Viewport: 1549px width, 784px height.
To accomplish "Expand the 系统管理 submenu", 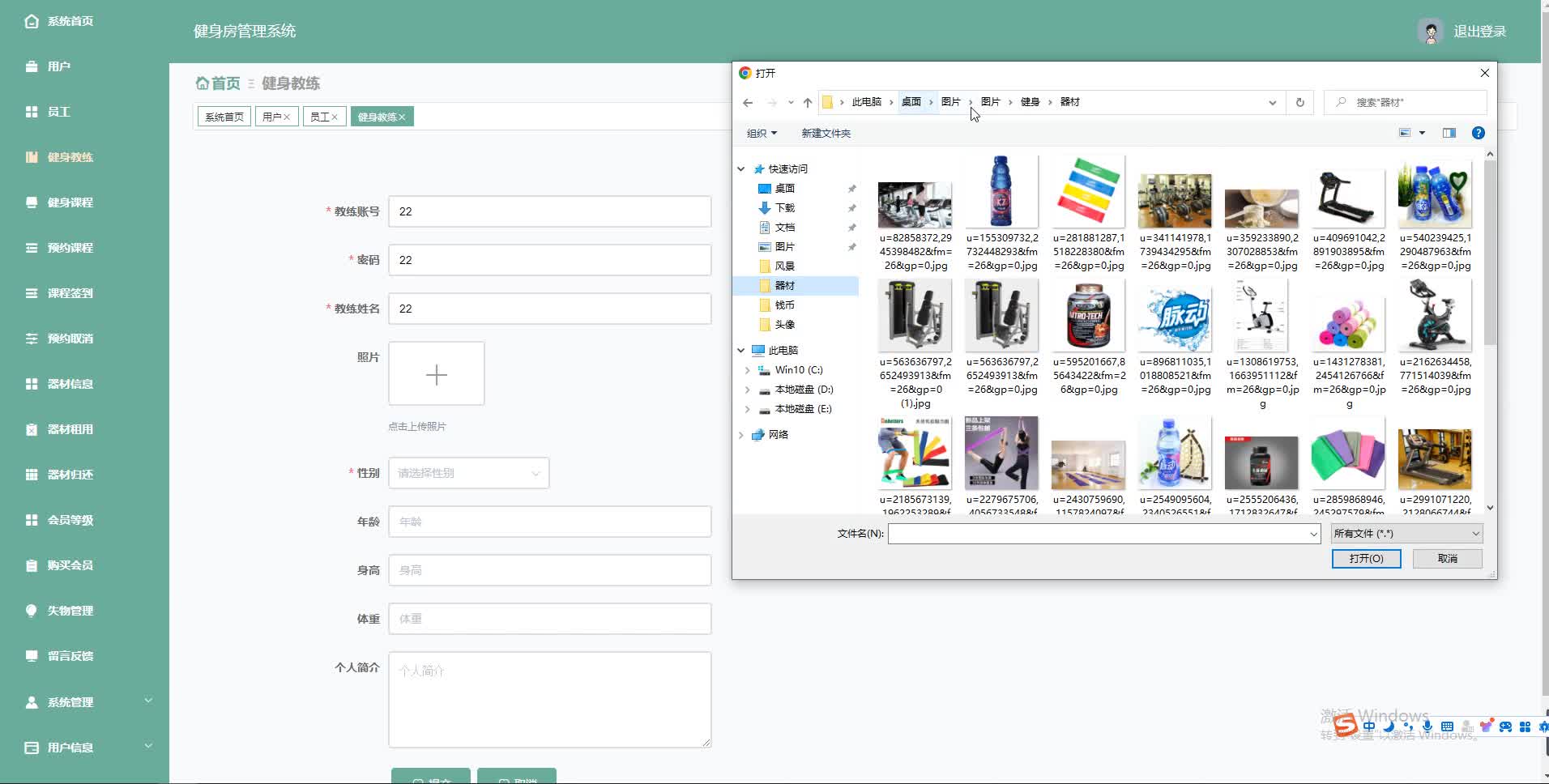I will 148,701.
